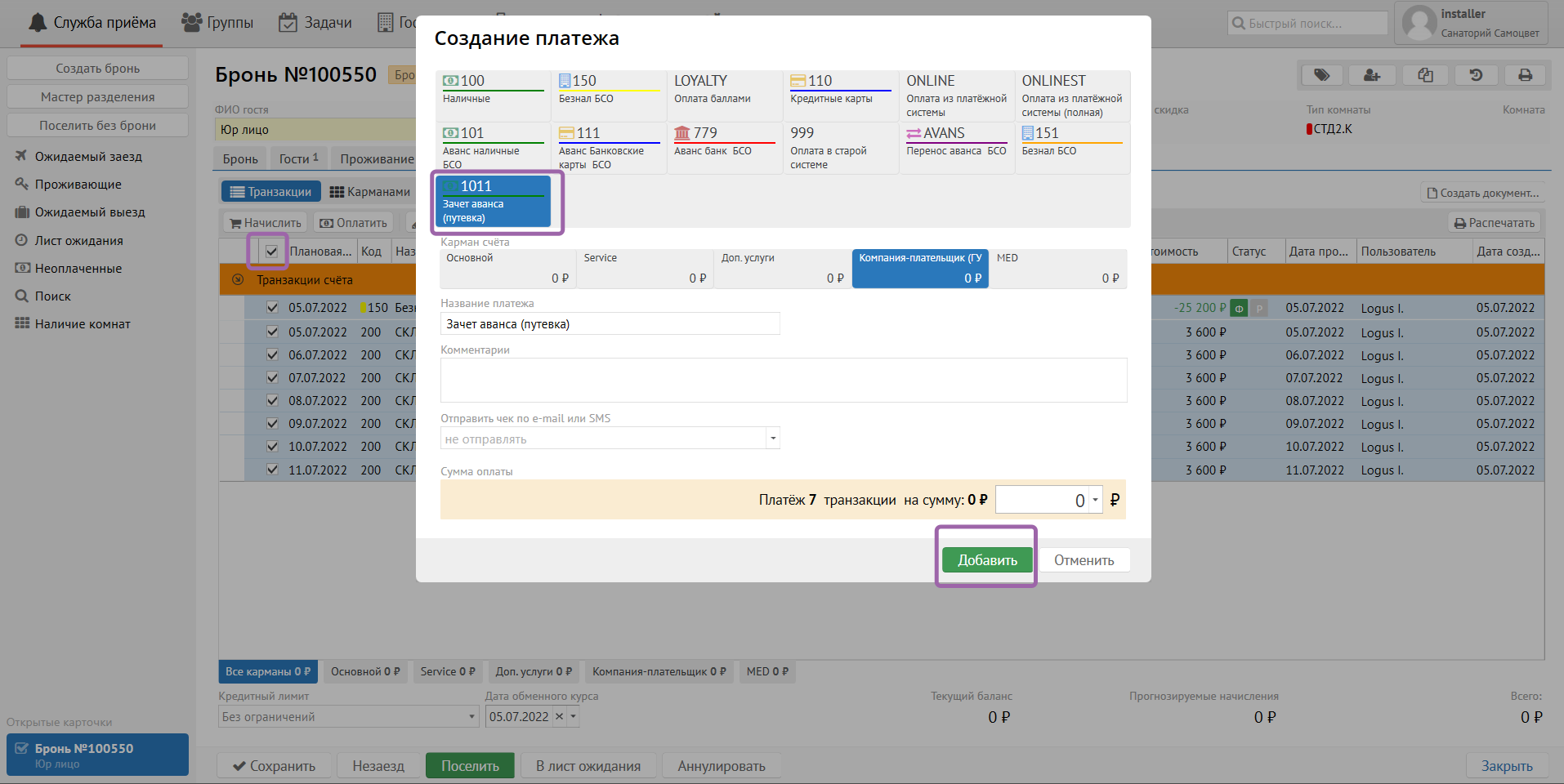Click the add guest icon button
Screen dimensions: 1564x784
(x=1372, y=75)
